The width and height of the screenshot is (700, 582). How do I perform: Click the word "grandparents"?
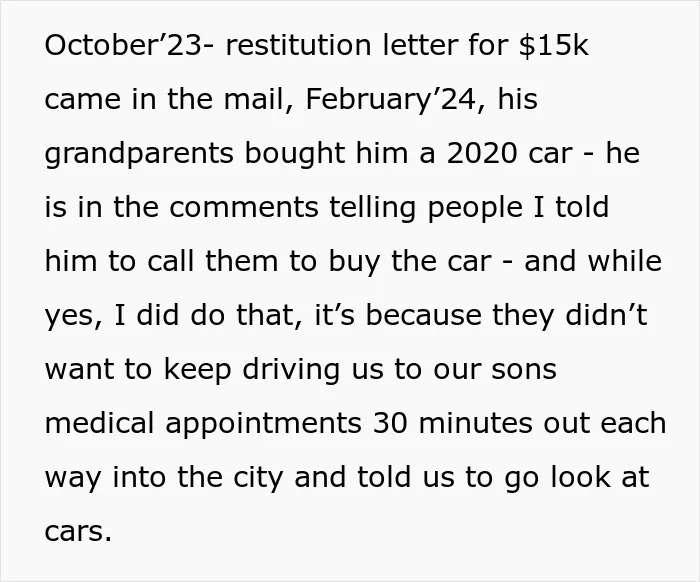point(139,154)
